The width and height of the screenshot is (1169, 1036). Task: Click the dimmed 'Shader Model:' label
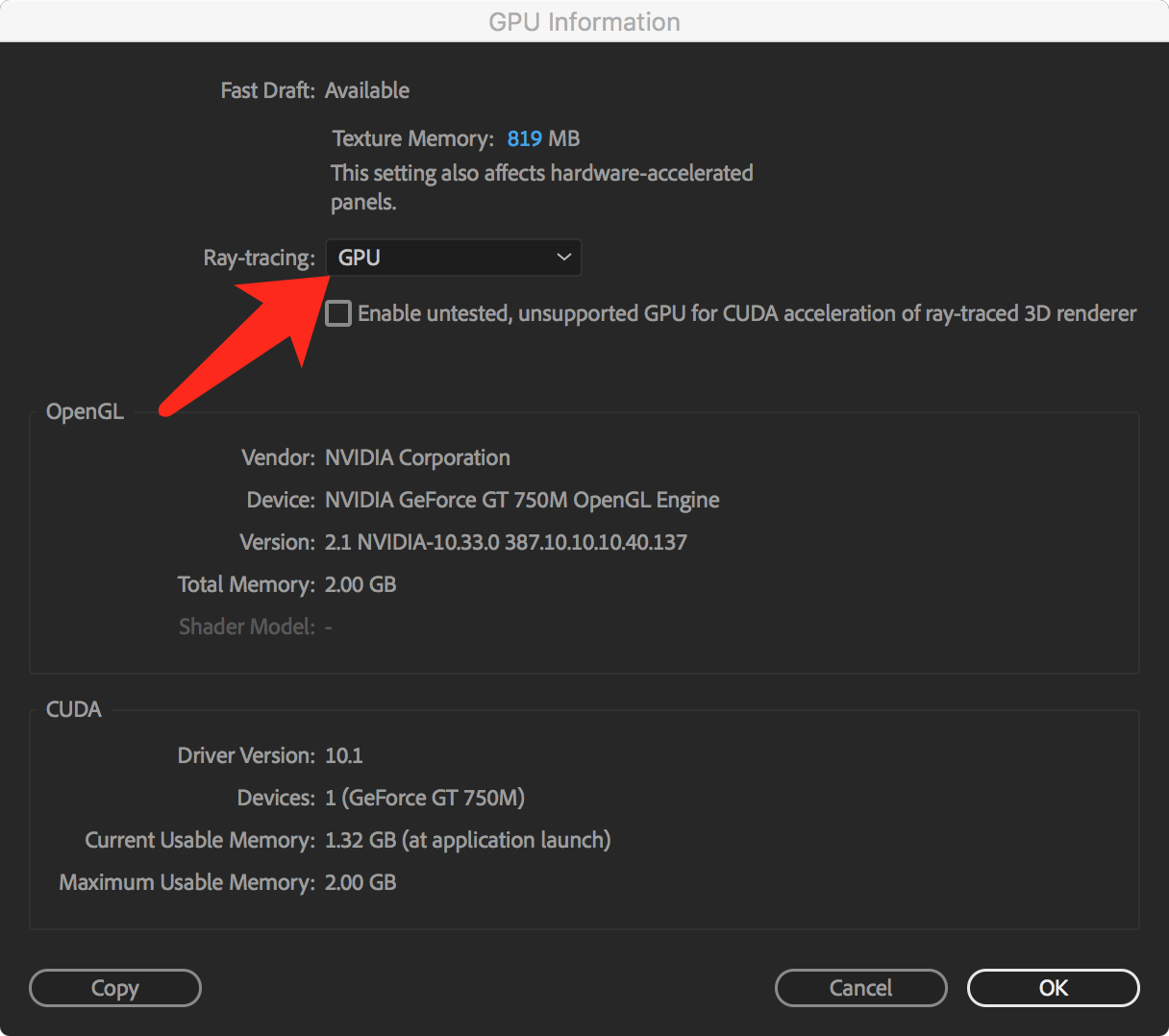point(247,627)
